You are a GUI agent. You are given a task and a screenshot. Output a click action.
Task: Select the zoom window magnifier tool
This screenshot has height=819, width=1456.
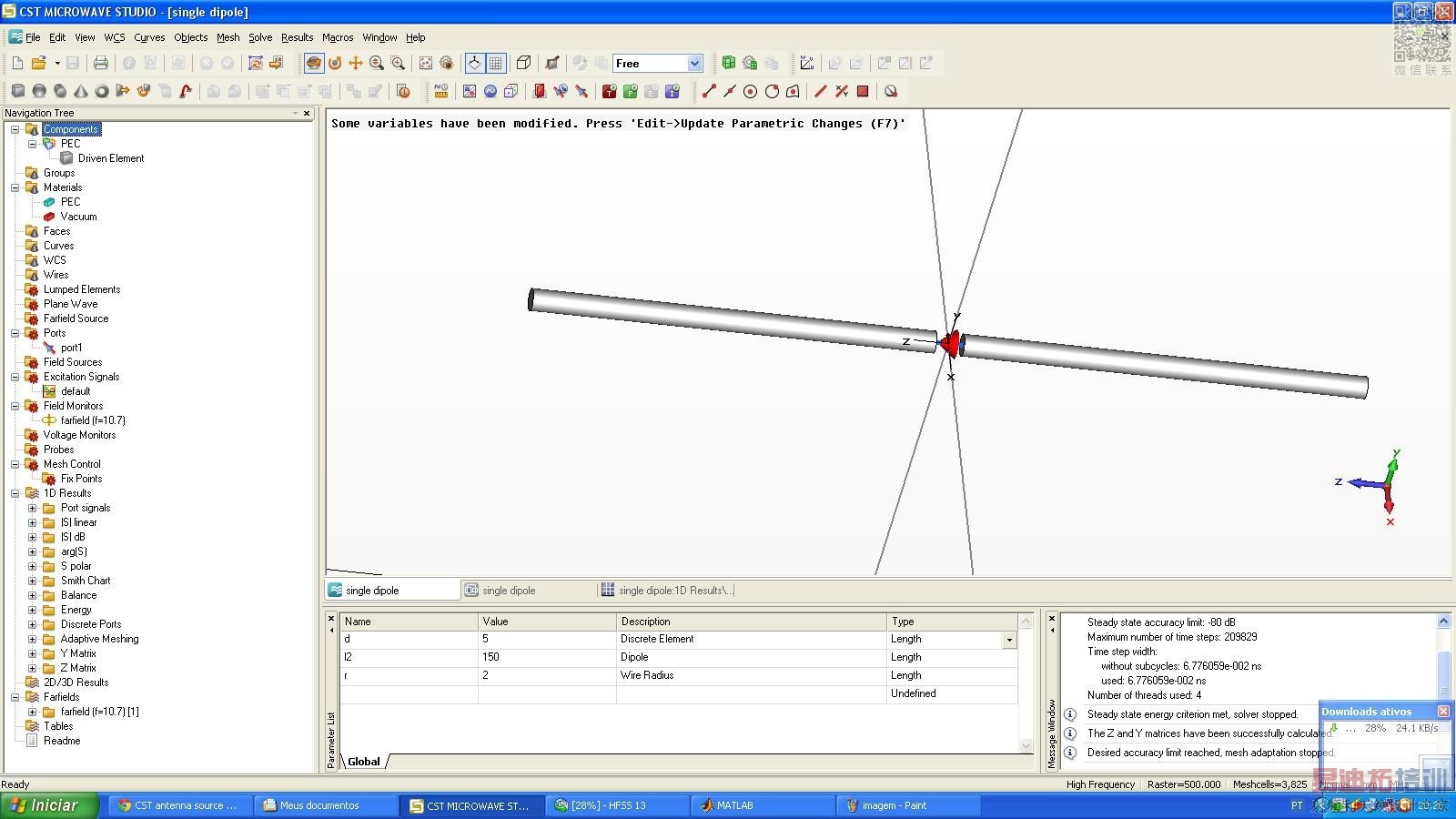pyautogui.click(x=398, y=63)
